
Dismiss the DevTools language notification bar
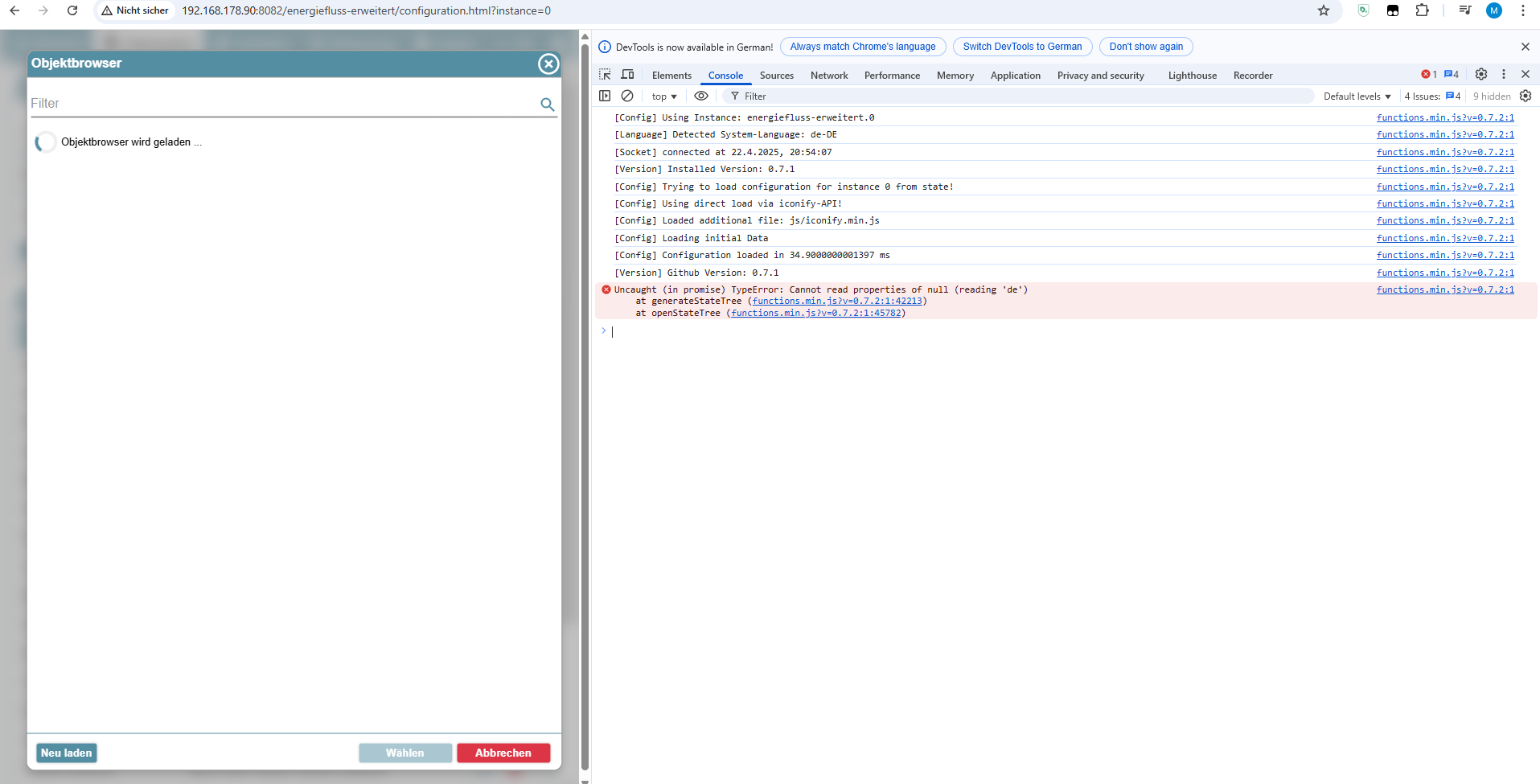1526,47
